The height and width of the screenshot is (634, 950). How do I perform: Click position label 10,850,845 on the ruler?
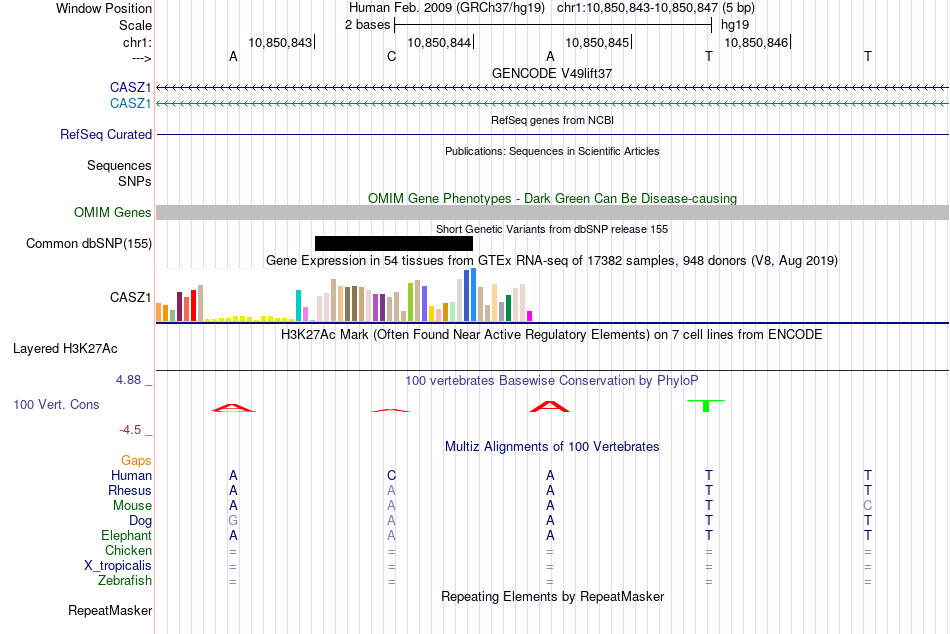point(597,42)
